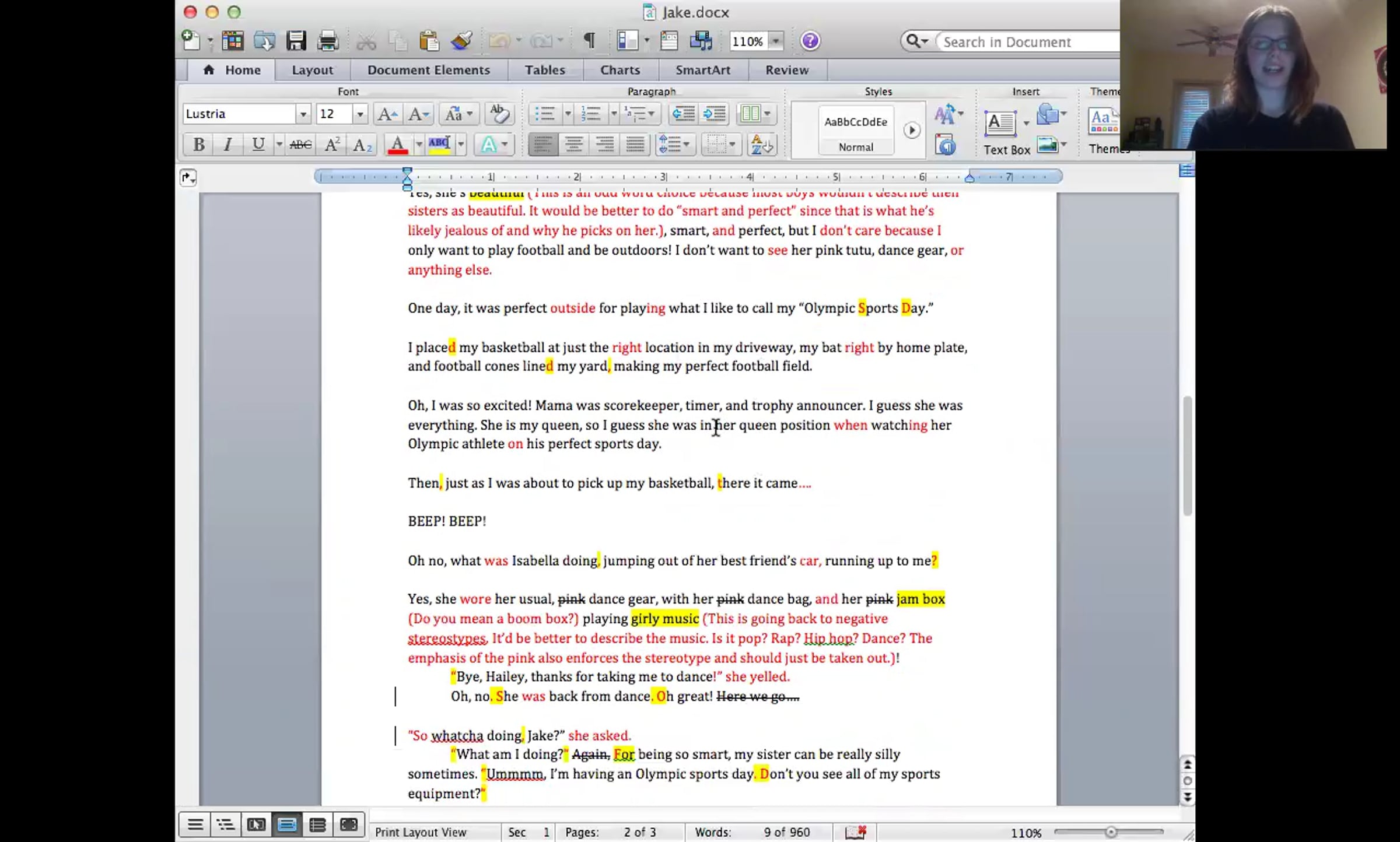
Task: Toggle Italic formatting button
Action: 228,145
